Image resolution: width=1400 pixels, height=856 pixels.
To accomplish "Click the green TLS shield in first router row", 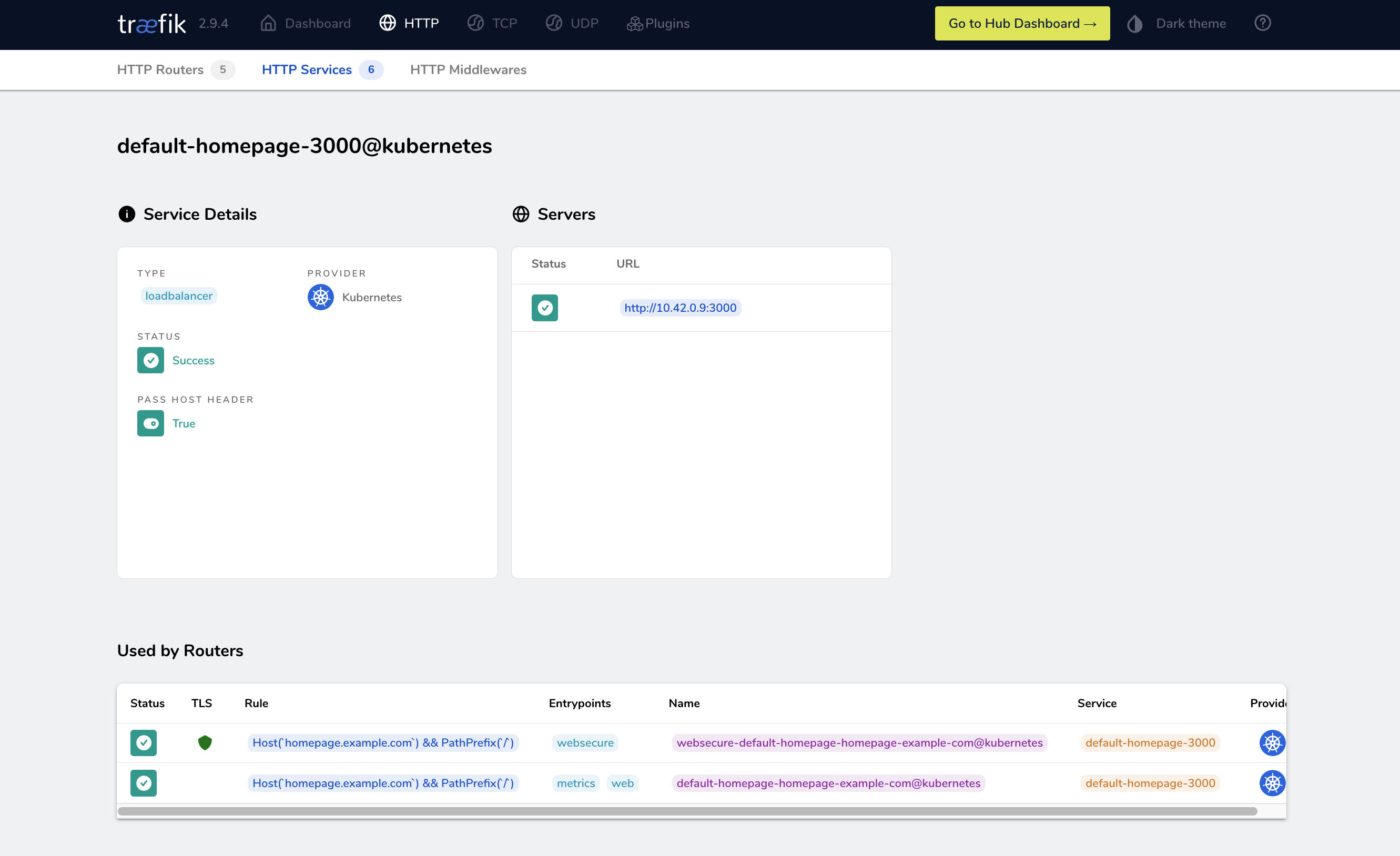I will 205,742.
